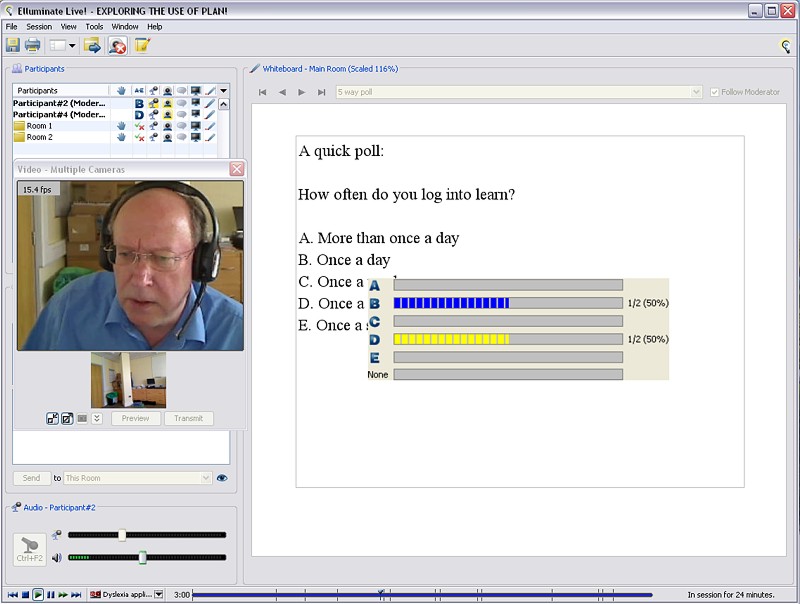Open the 'This Room' recipient dropdown
The height and width of the screenshot is (604, 800).
(138, 478)
